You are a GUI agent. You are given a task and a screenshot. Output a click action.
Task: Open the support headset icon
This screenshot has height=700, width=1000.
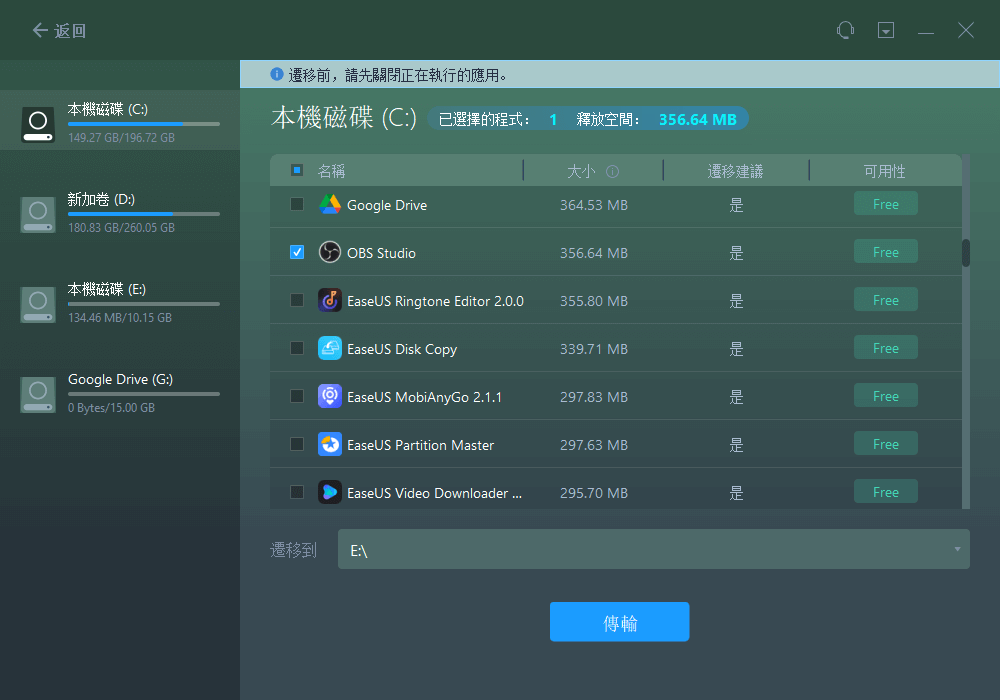point(846,30)
